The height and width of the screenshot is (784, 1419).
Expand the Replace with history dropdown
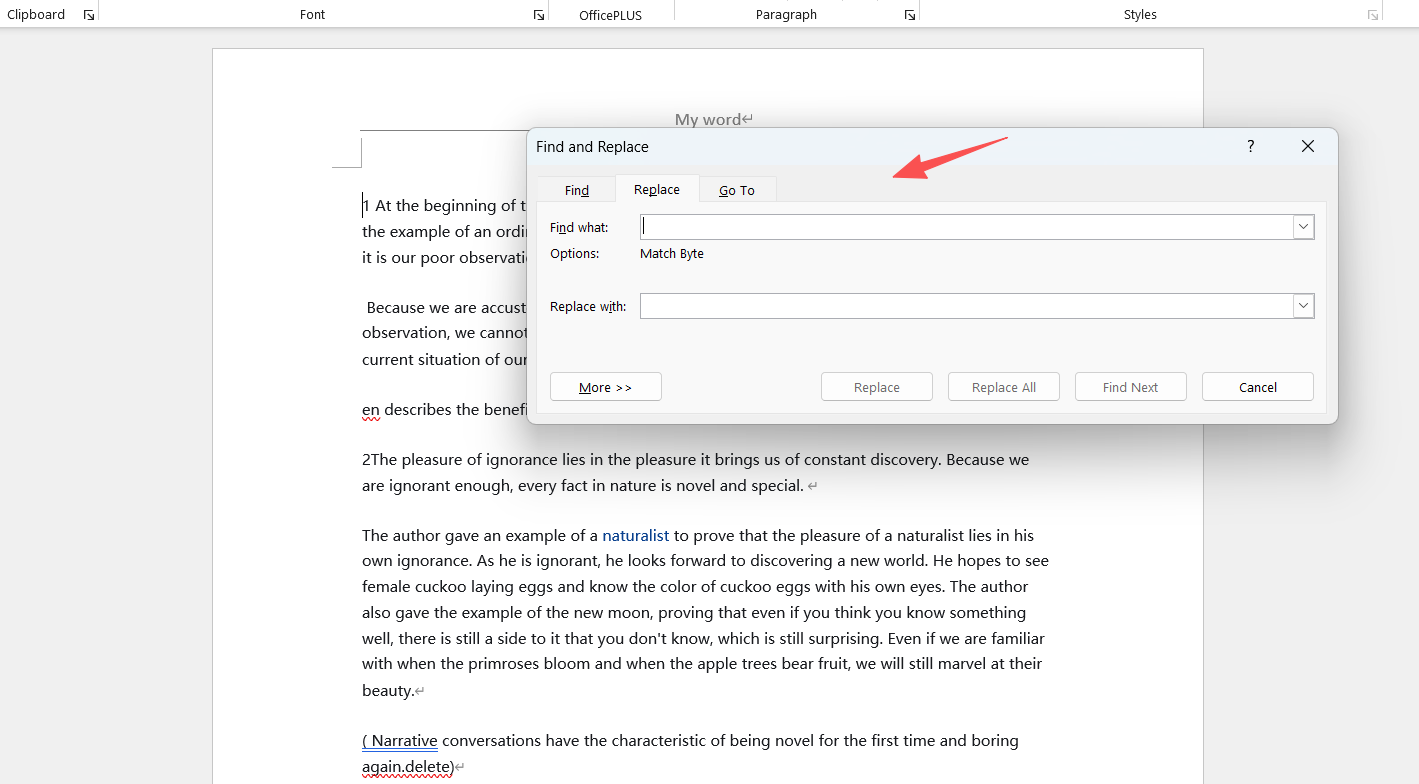pyautogui.click(x=1303, y=306)
